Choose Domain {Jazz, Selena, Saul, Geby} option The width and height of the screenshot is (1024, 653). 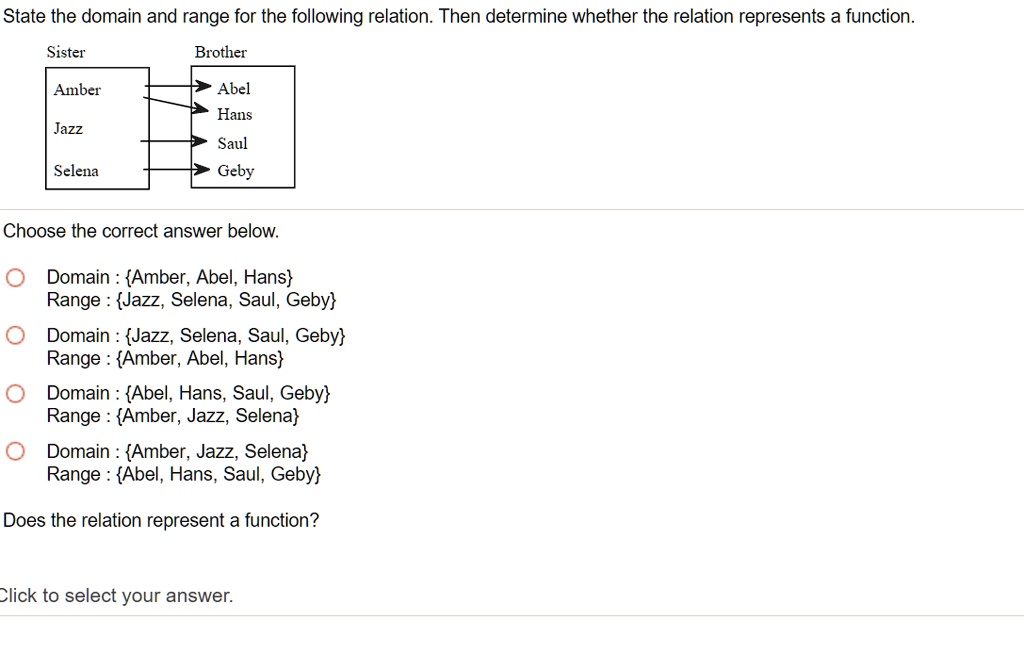click(14, 335)
